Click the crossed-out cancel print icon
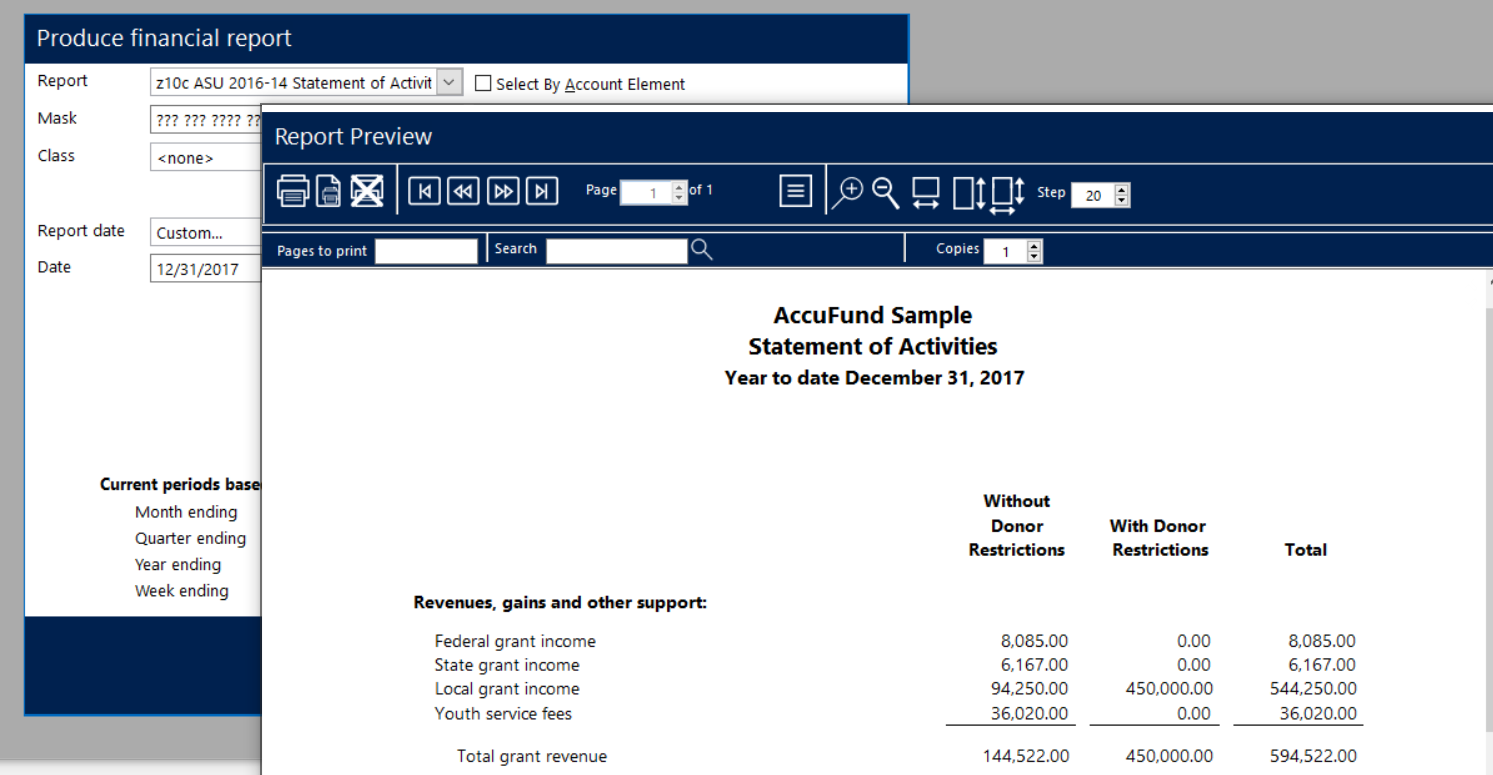 click(x=367, y=190)
